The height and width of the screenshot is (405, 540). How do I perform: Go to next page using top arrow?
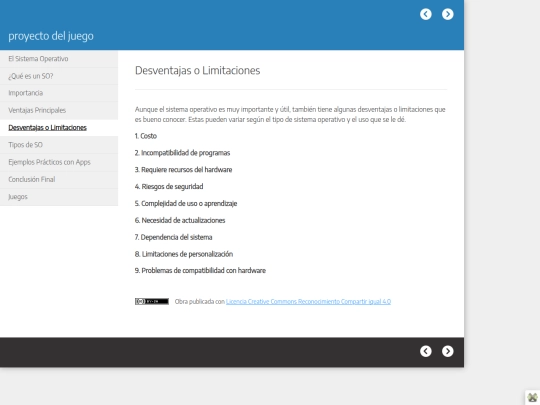click(448, 14)
